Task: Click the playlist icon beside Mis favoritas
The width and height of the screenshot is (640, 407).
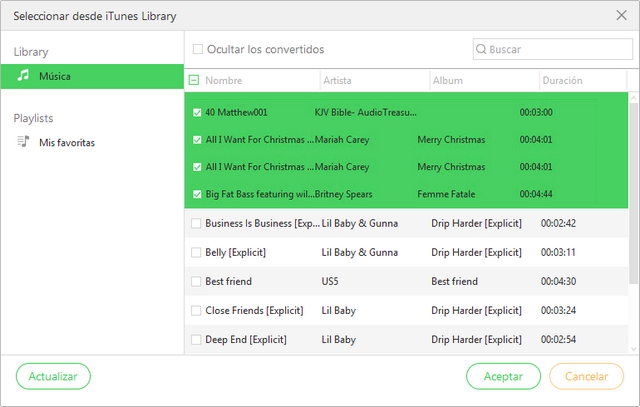Action: (x=23, y=142)
